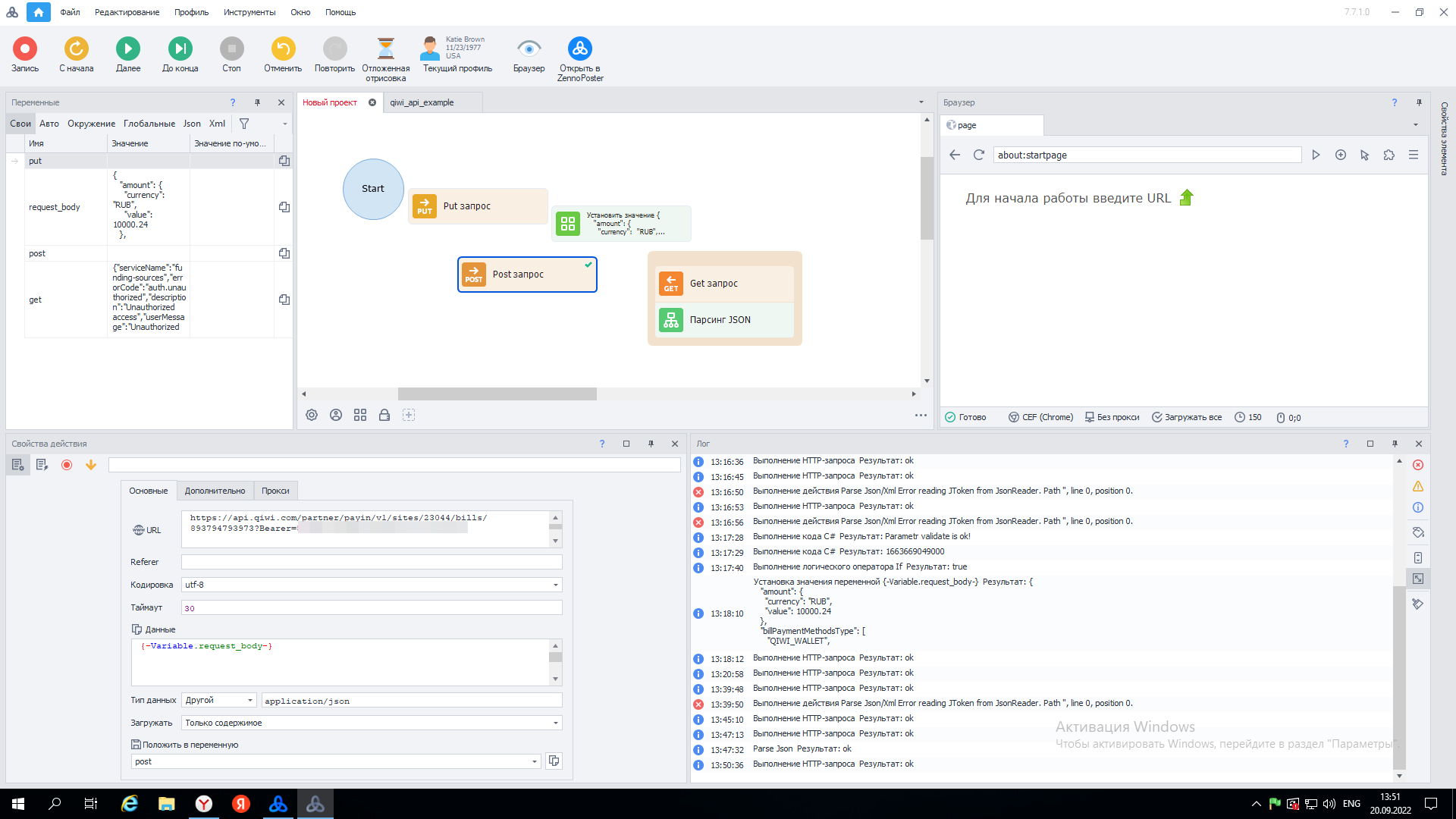Click the add-area icon below canvas
The height and width of the screenshot is (819, 1456).
pos(409,415)
